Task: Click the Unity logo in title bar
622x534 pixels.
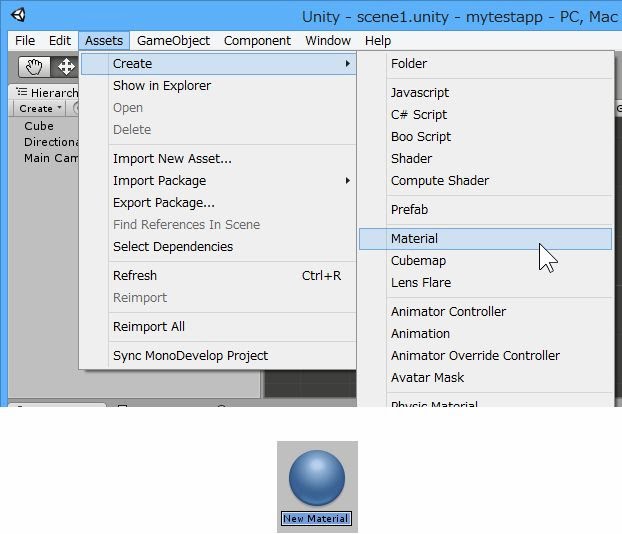Action: (19, 15)
